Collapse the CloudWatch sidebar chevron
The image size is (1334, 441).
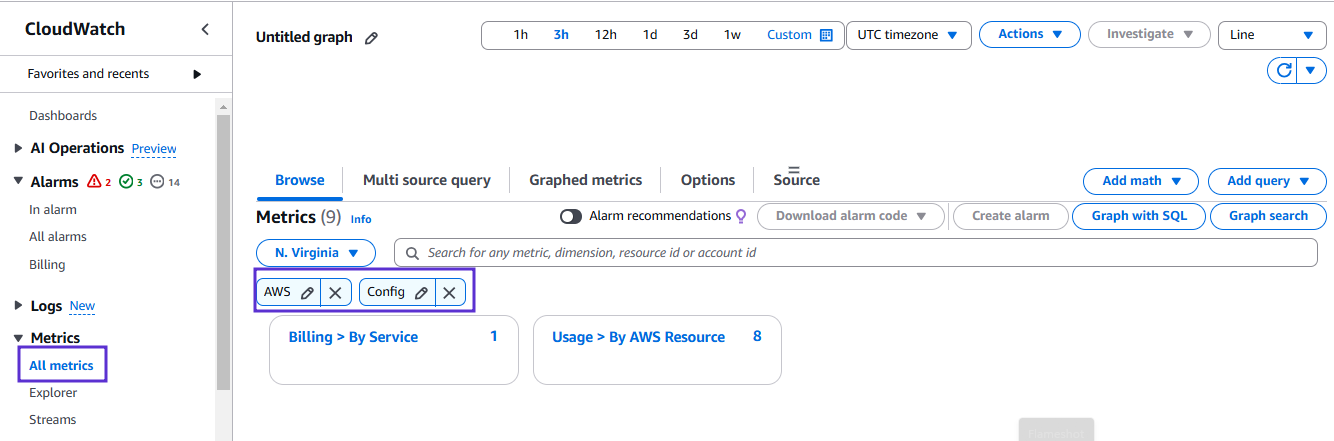click(205, 29)
